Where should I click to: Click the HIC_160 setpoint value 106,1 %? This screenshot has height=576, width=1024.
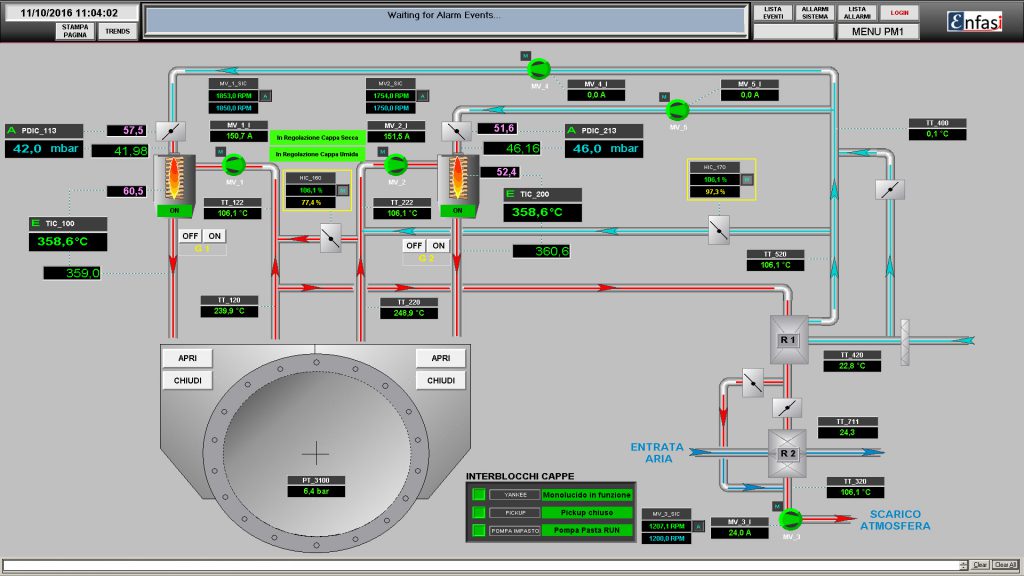coord(312,190)
